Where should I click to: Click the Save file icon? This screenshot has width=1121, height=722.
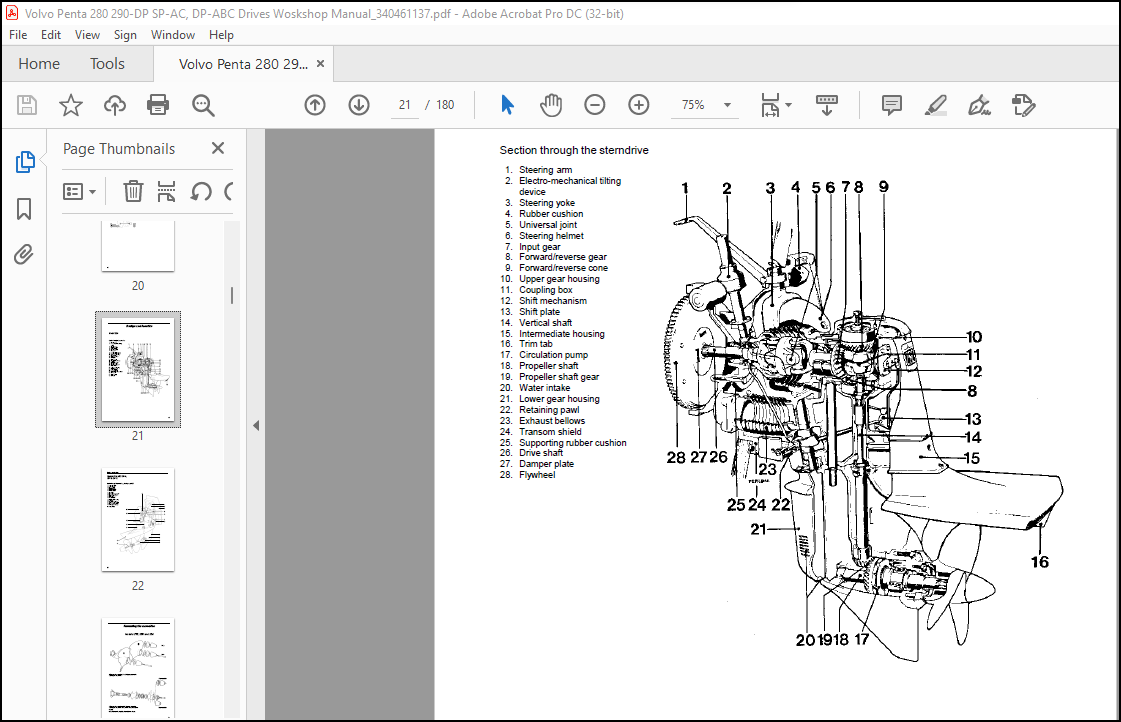coord(27,105)
